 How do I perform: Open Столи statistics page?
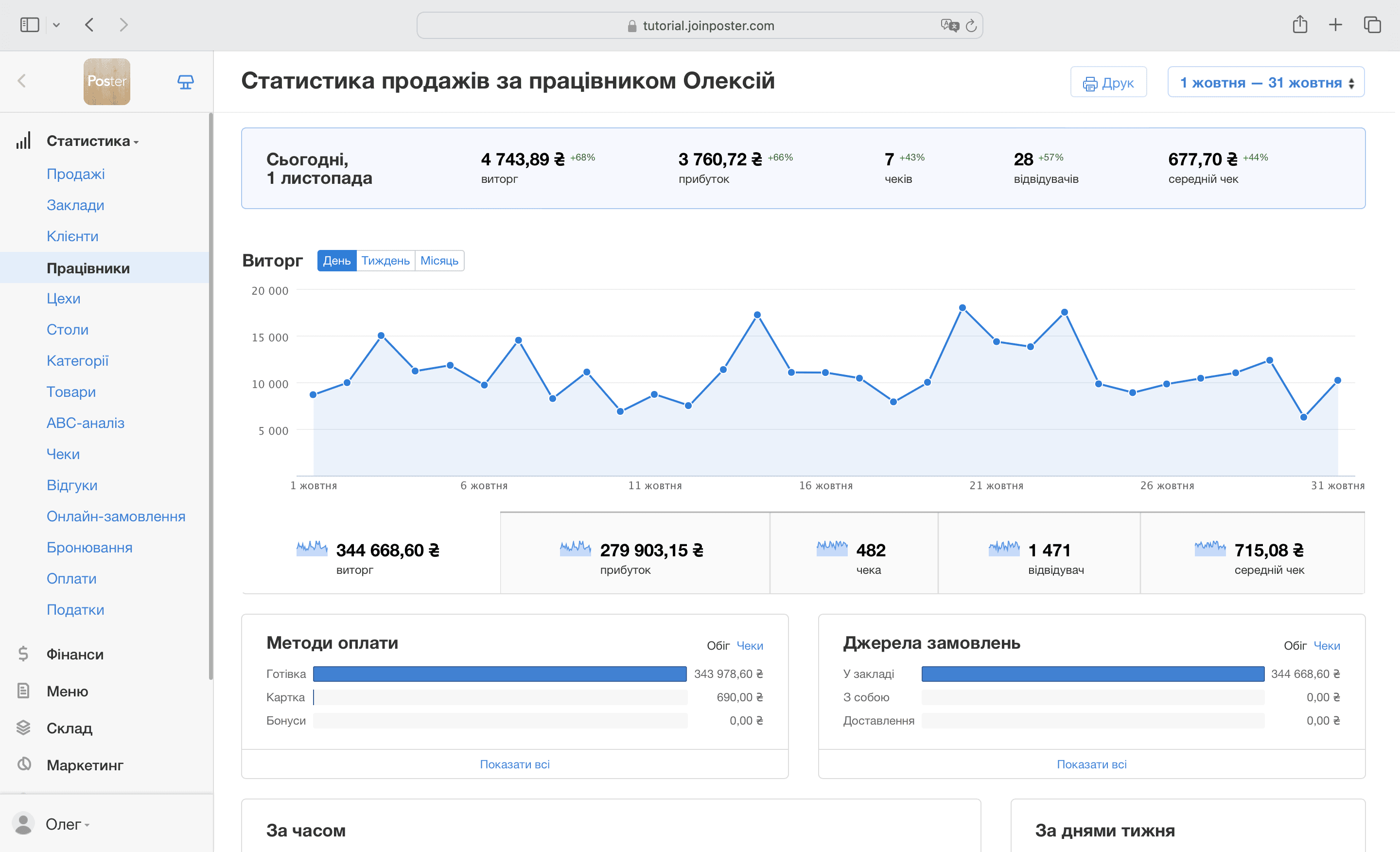68,330
